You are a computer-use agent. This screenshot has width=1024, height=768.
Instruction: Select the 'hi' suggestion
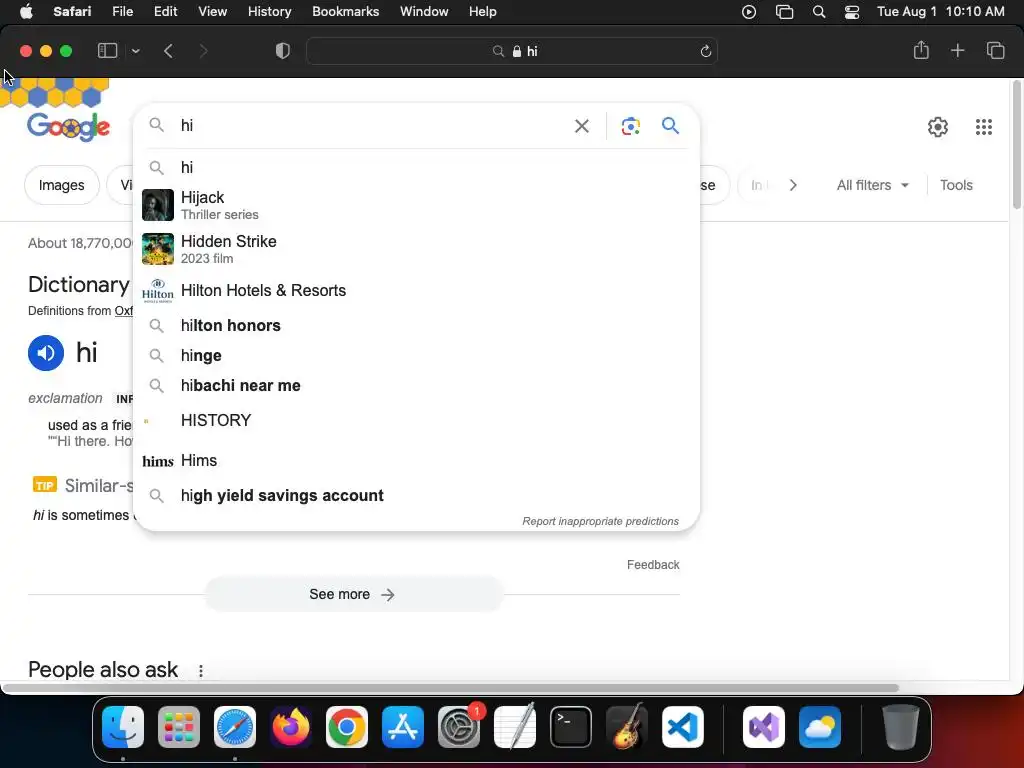(x=416, y=167)
